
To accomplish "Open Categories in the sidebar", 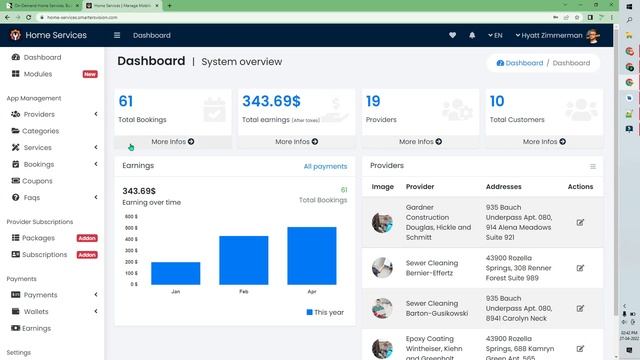I will (x=40, y=131).
